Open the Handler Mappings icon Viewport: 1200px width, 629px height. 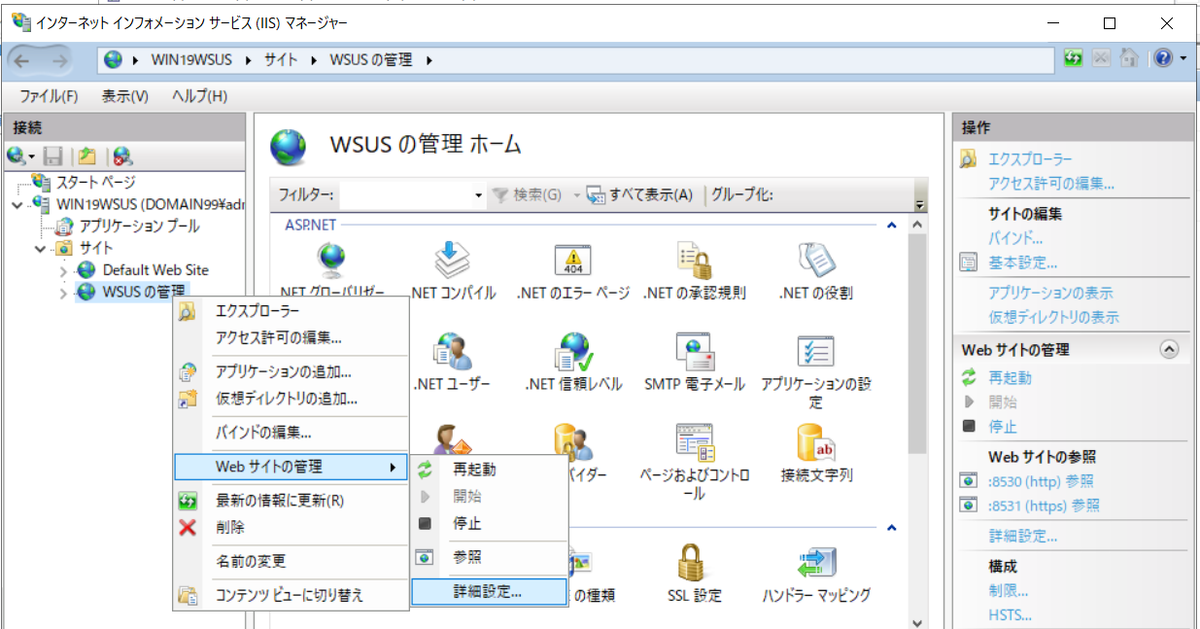pyautogui.click(x=816, y=573)
